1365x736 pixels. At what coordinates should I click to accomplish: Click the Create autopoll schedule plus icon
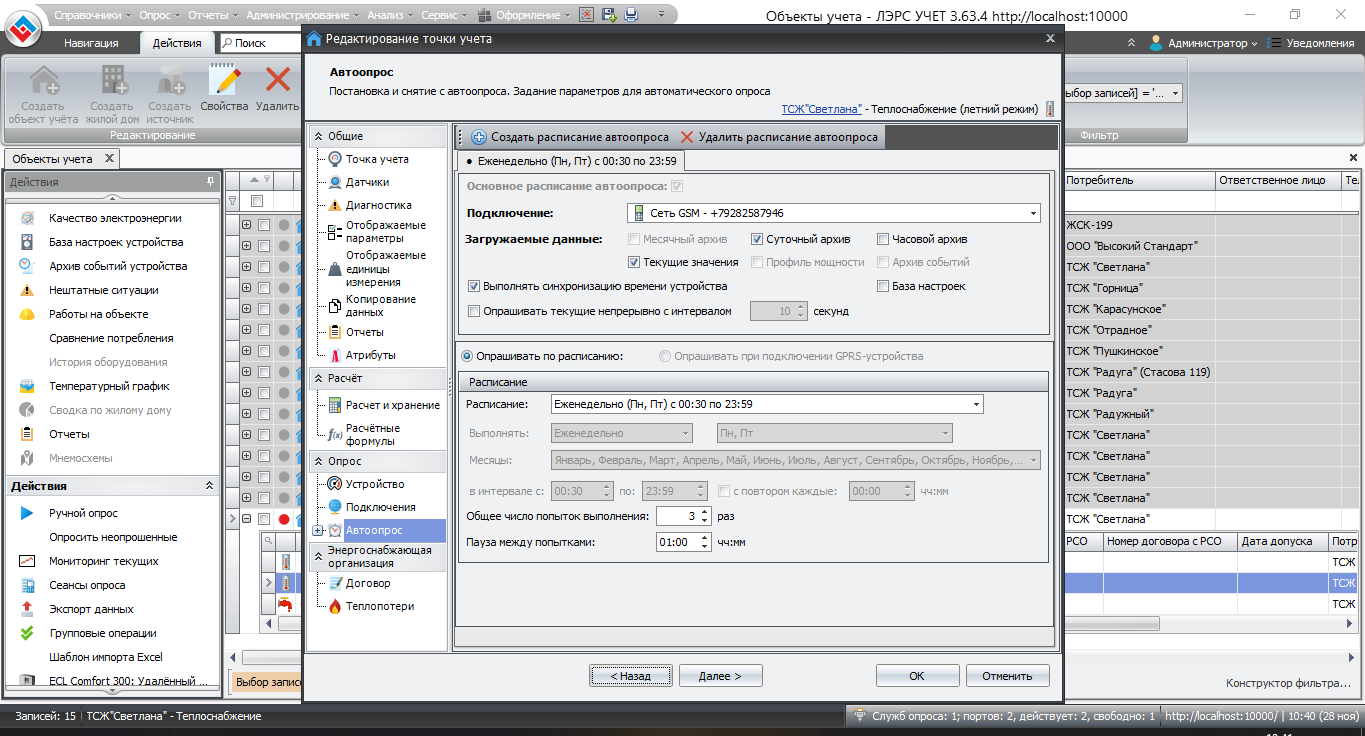pyautogui.click(x=478, y=137)
